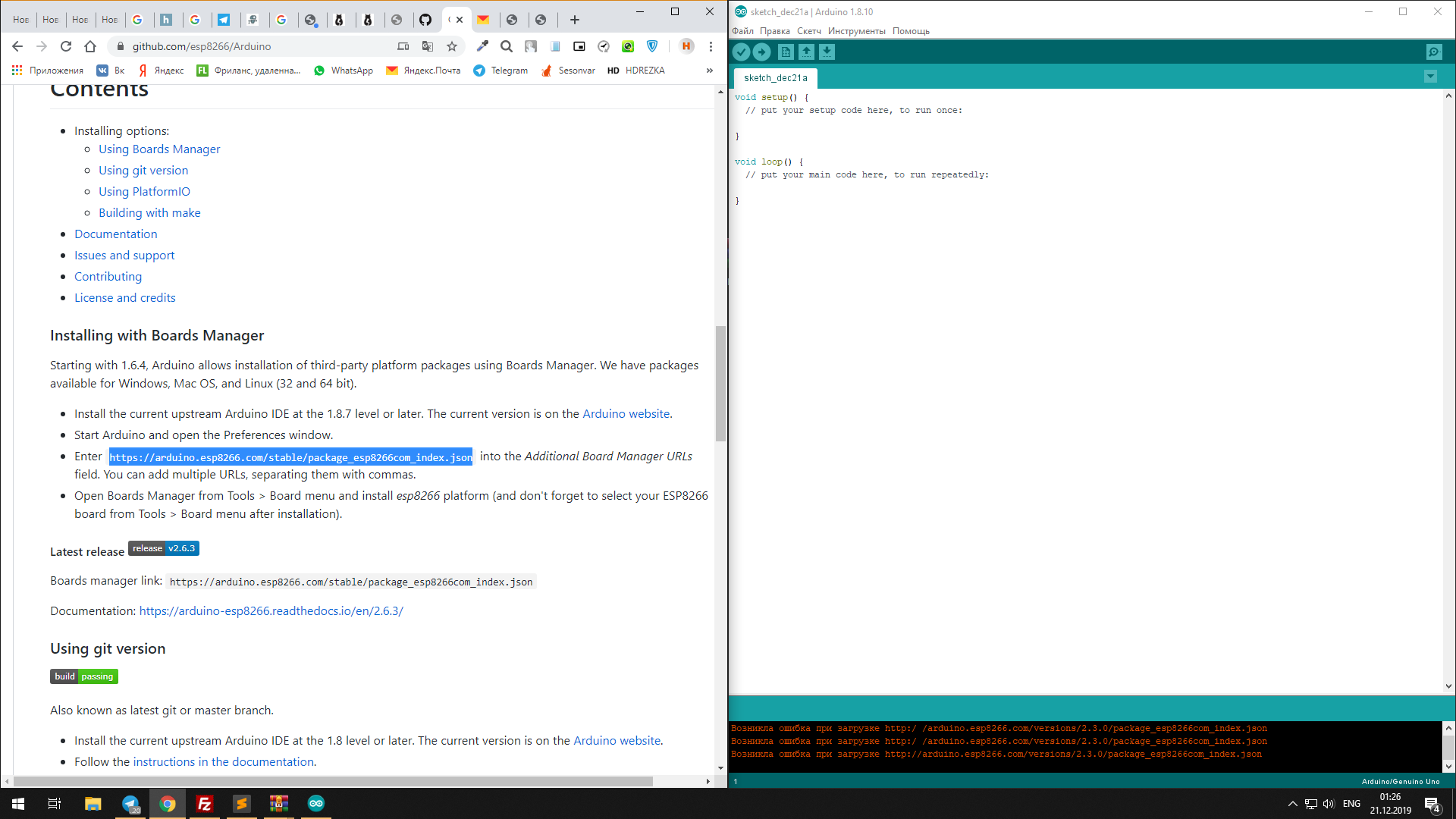The width and height of the screenshot is (1456, 819).
Task: Click the highlighted package_esp8266com_index.json URL
Action: [x=290, y=457]
